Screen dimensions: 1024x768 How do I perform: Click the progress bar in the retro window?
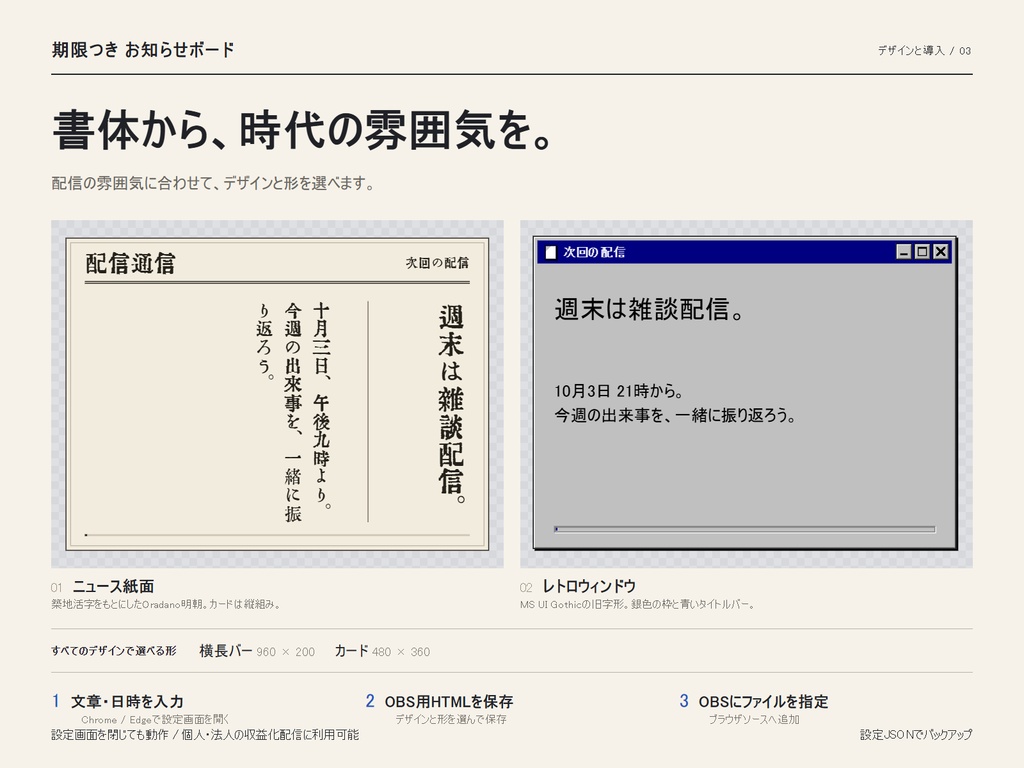coord(744,529)
